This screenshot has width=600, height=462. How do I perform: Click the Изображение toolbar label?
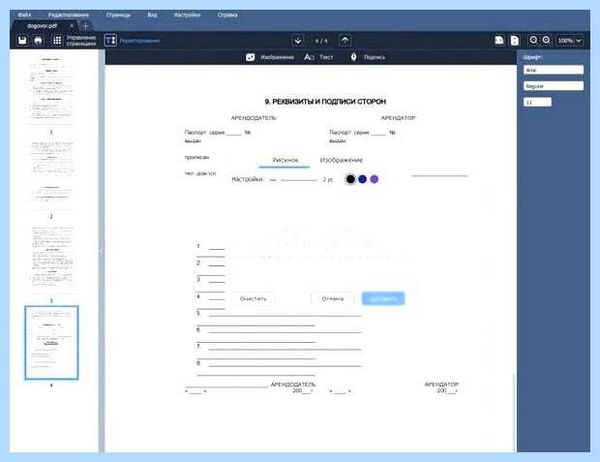[277, 57]
